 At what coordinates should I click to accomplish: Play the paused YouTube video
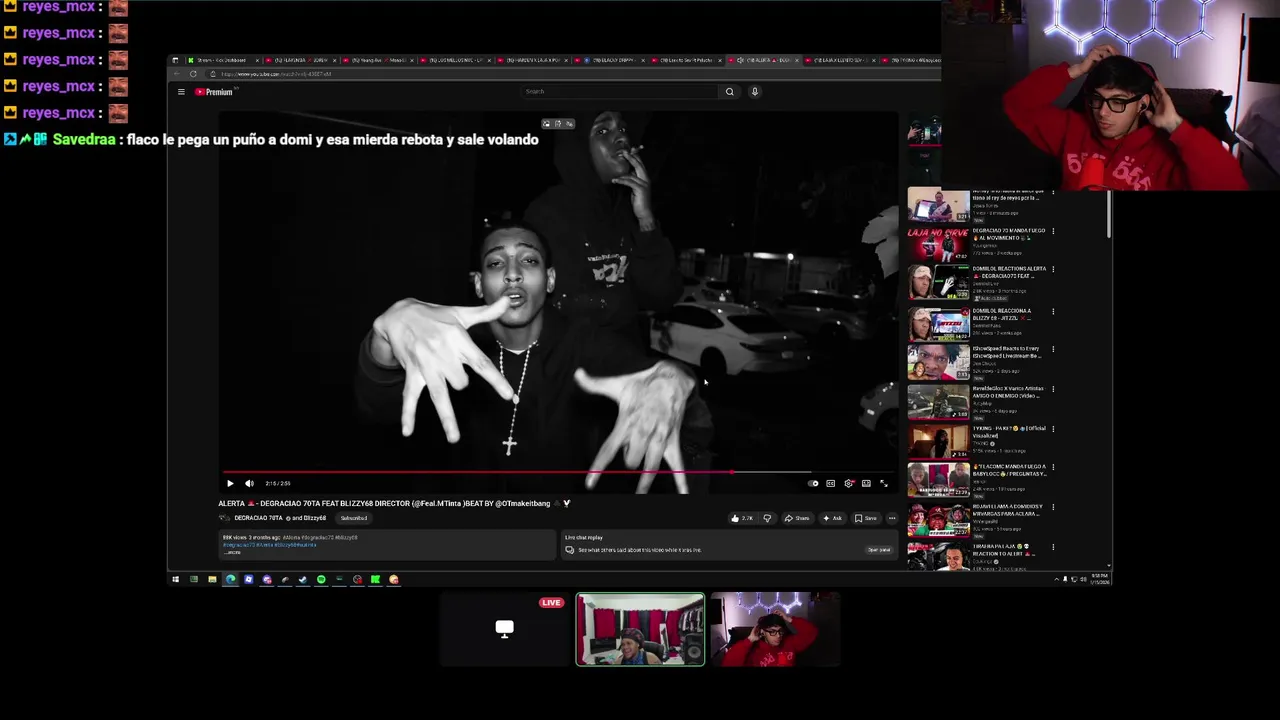point(230,483)
